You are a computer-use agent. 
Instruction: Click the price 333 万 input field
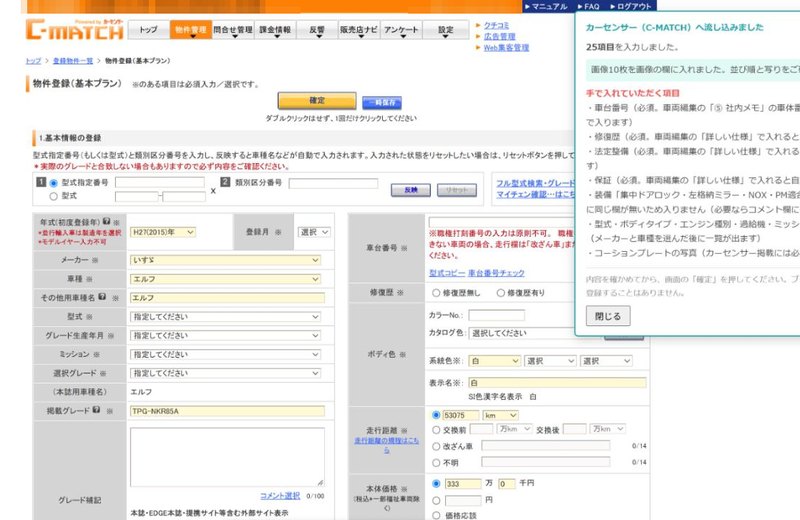pos(463,483)
